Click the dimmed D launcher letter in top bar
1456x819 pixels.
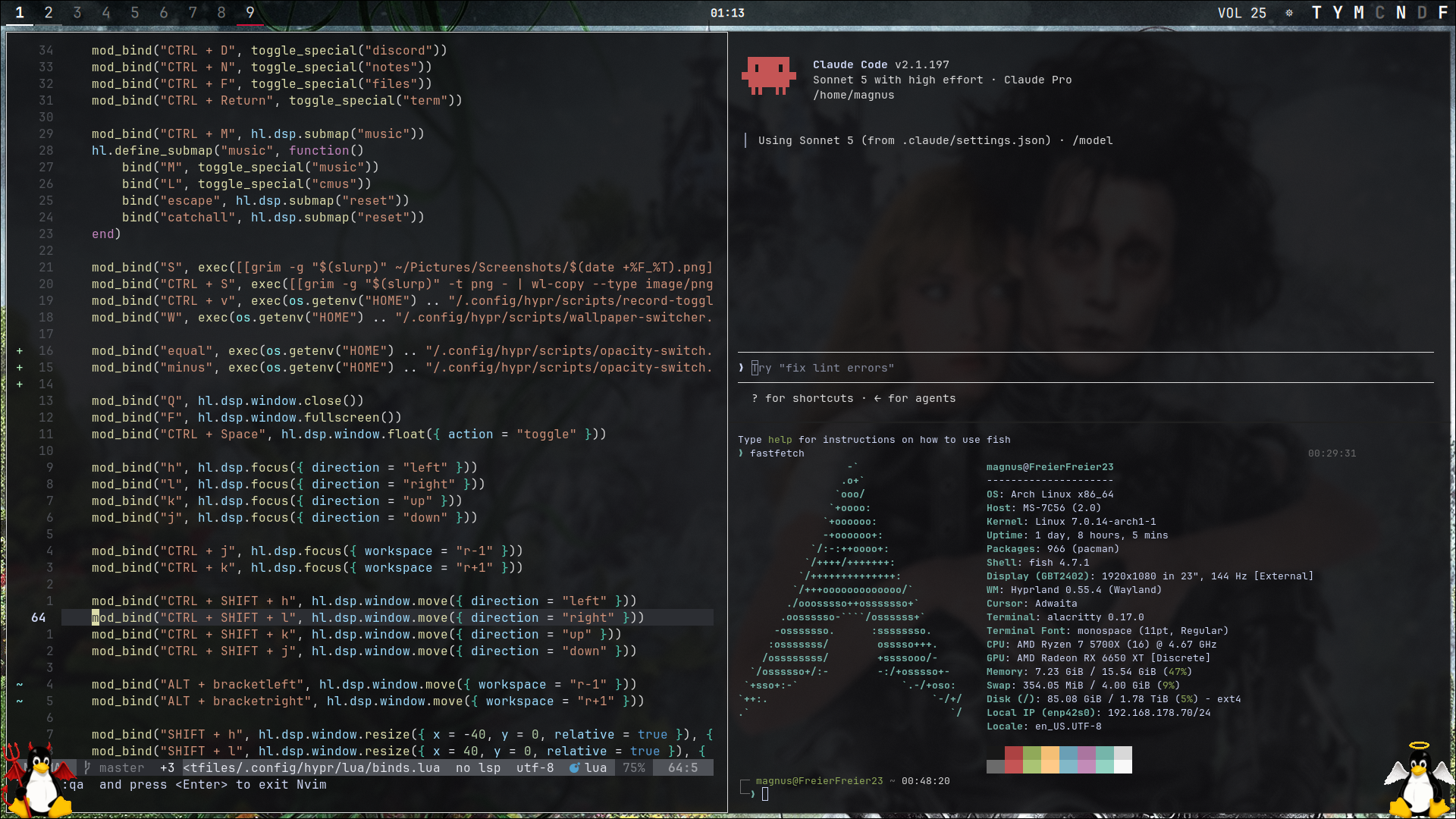(1423, 13)
